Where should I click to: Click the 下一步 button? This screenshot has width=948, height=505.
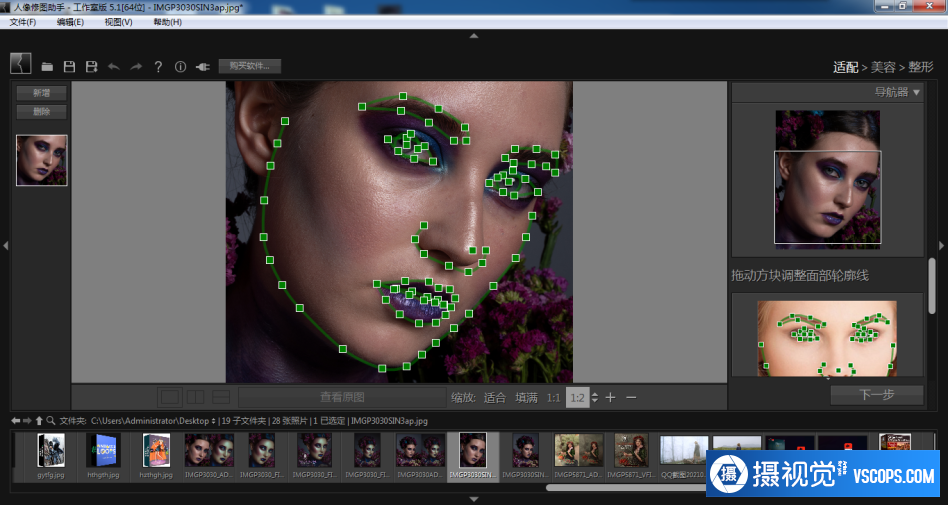point(877,395)
